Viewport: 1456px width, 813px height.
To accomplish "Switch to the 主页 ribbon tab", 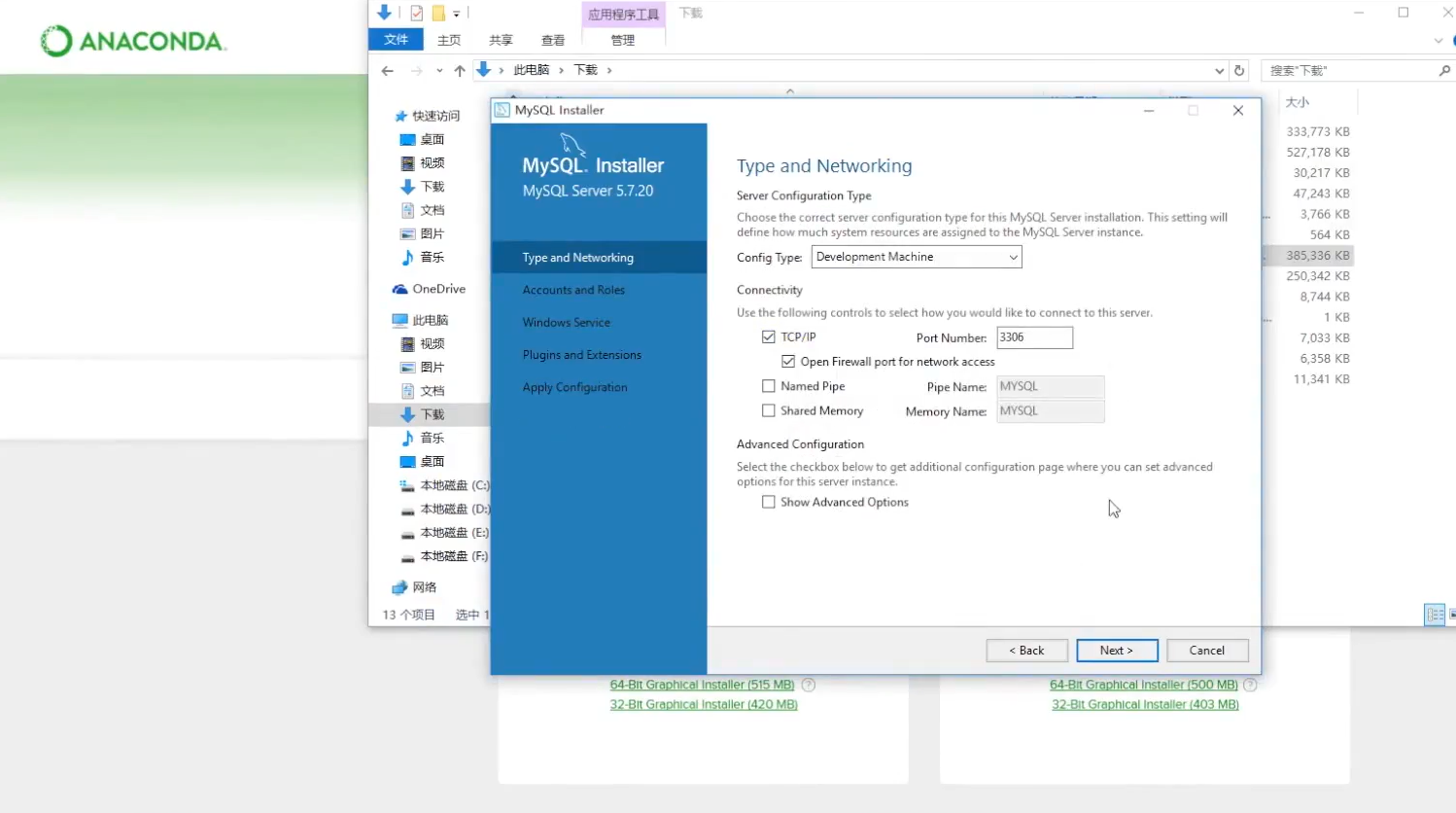I will tap(449, 40).
